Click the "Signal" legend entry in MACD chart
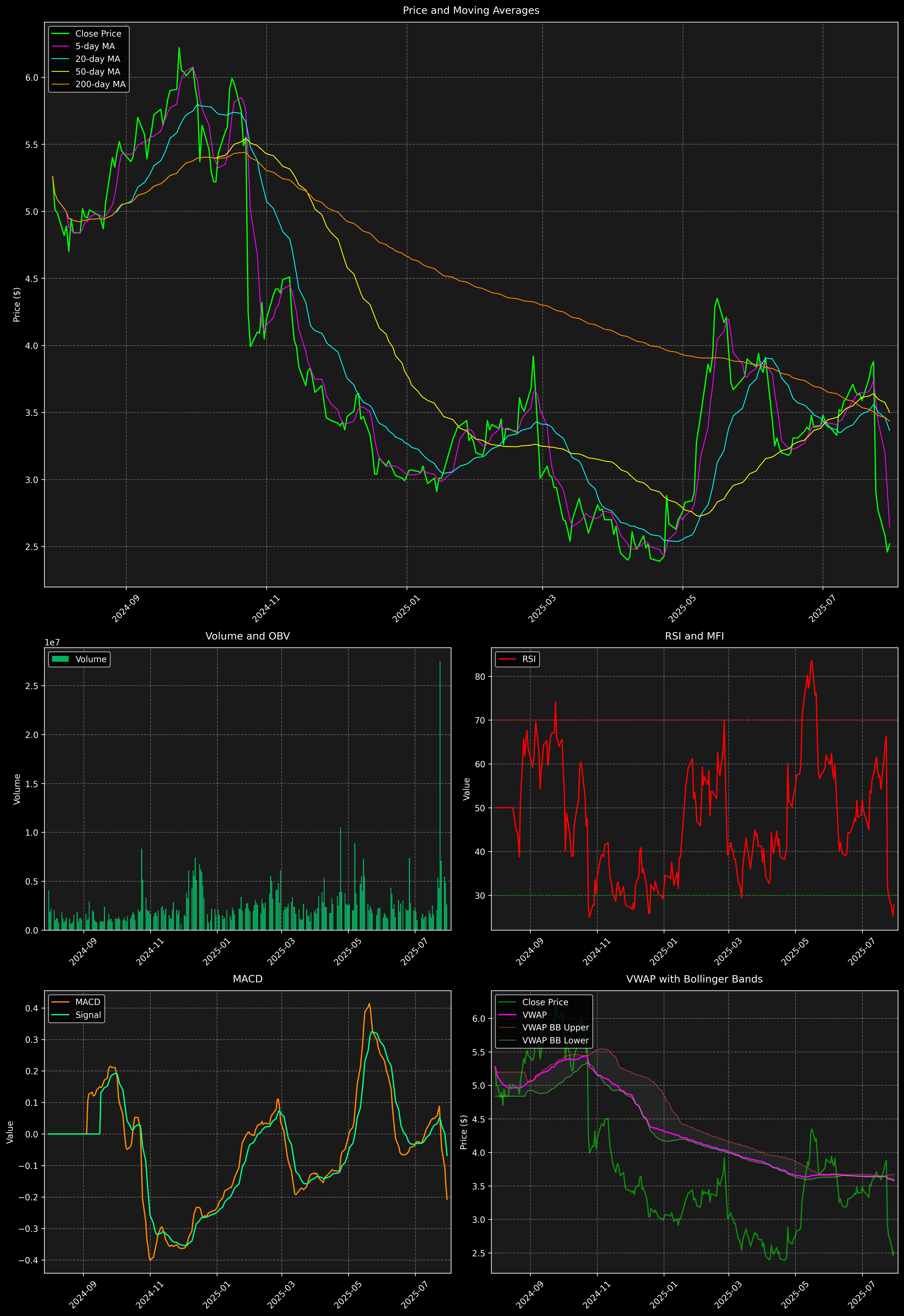 [x=88, y=1015]
